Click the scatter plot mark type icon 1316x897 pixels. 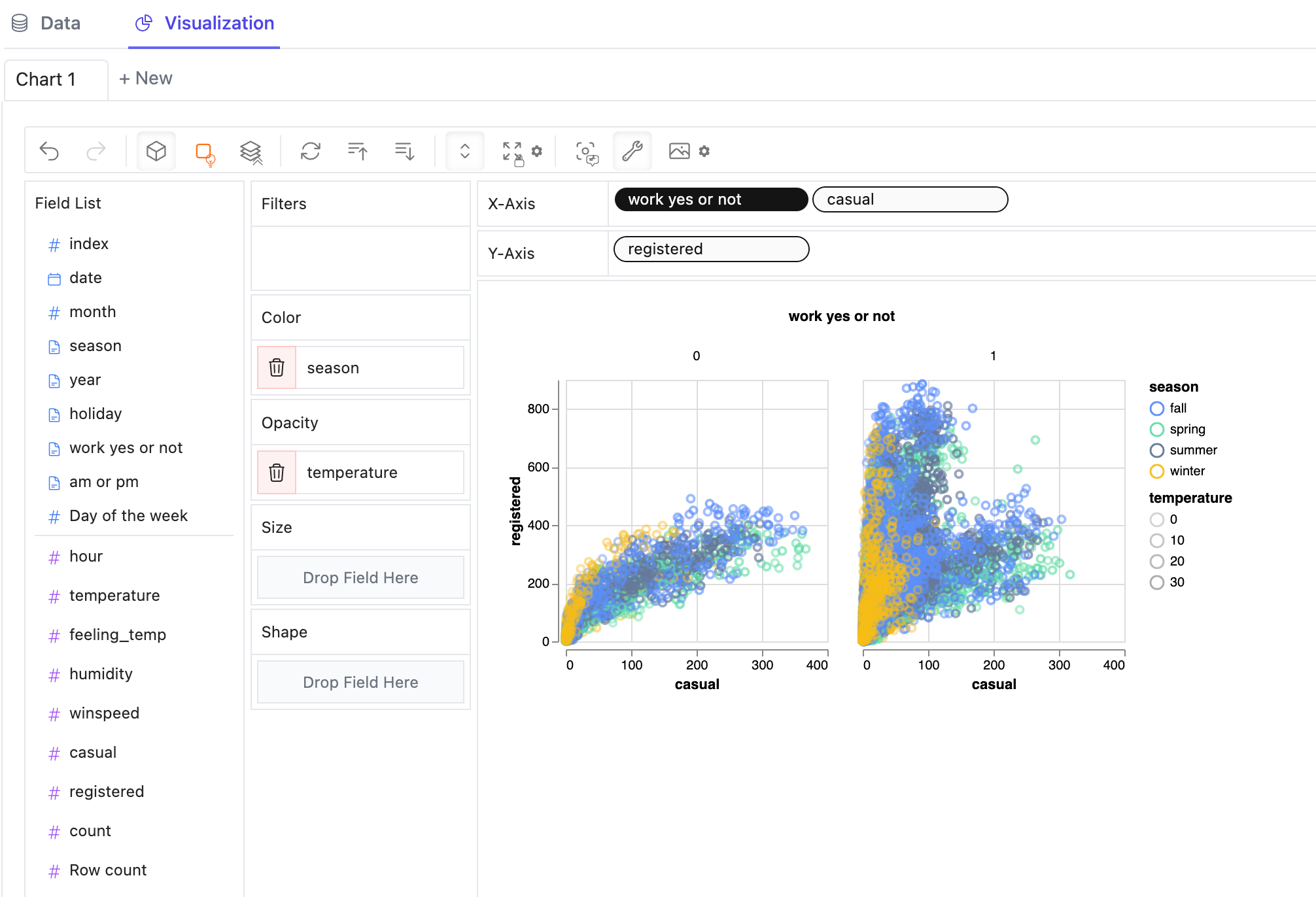(206, 152)
